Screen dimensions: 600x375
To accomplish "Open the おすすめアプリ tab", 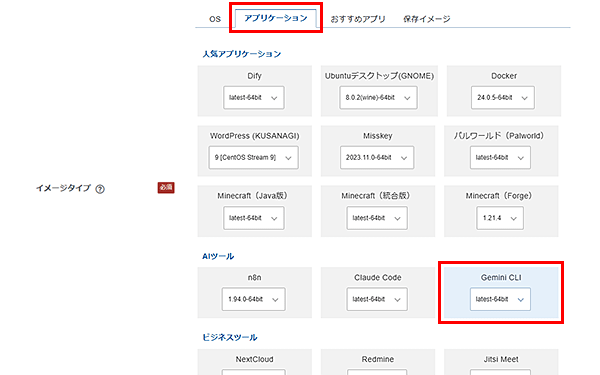I will 358,19.
